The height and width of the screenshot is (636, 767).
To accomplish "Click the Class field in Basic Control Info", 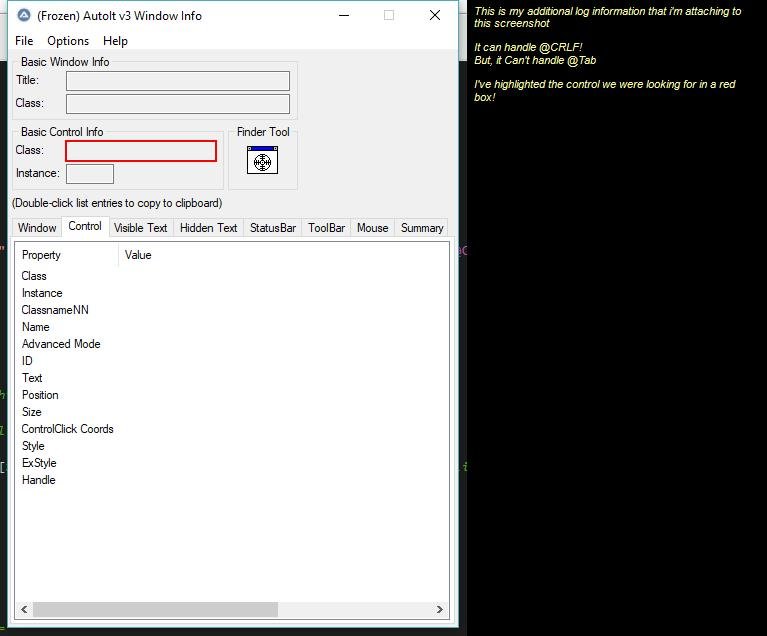I will coord(141,151).
